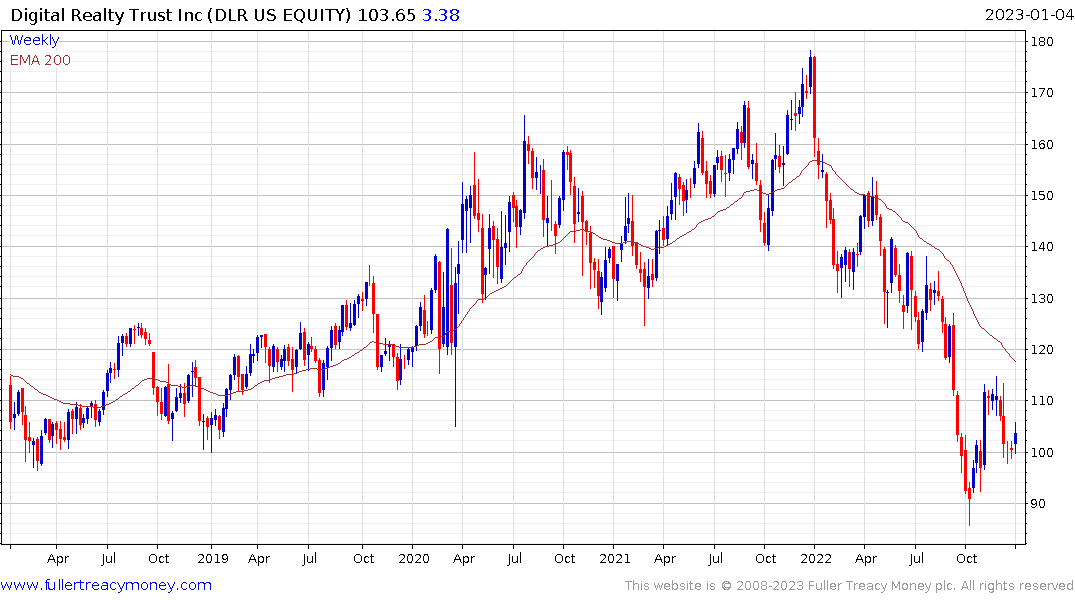Open the www.fullertreacymoney.com link
Screen dimensions: 1075x600
(x=106, y=585)
